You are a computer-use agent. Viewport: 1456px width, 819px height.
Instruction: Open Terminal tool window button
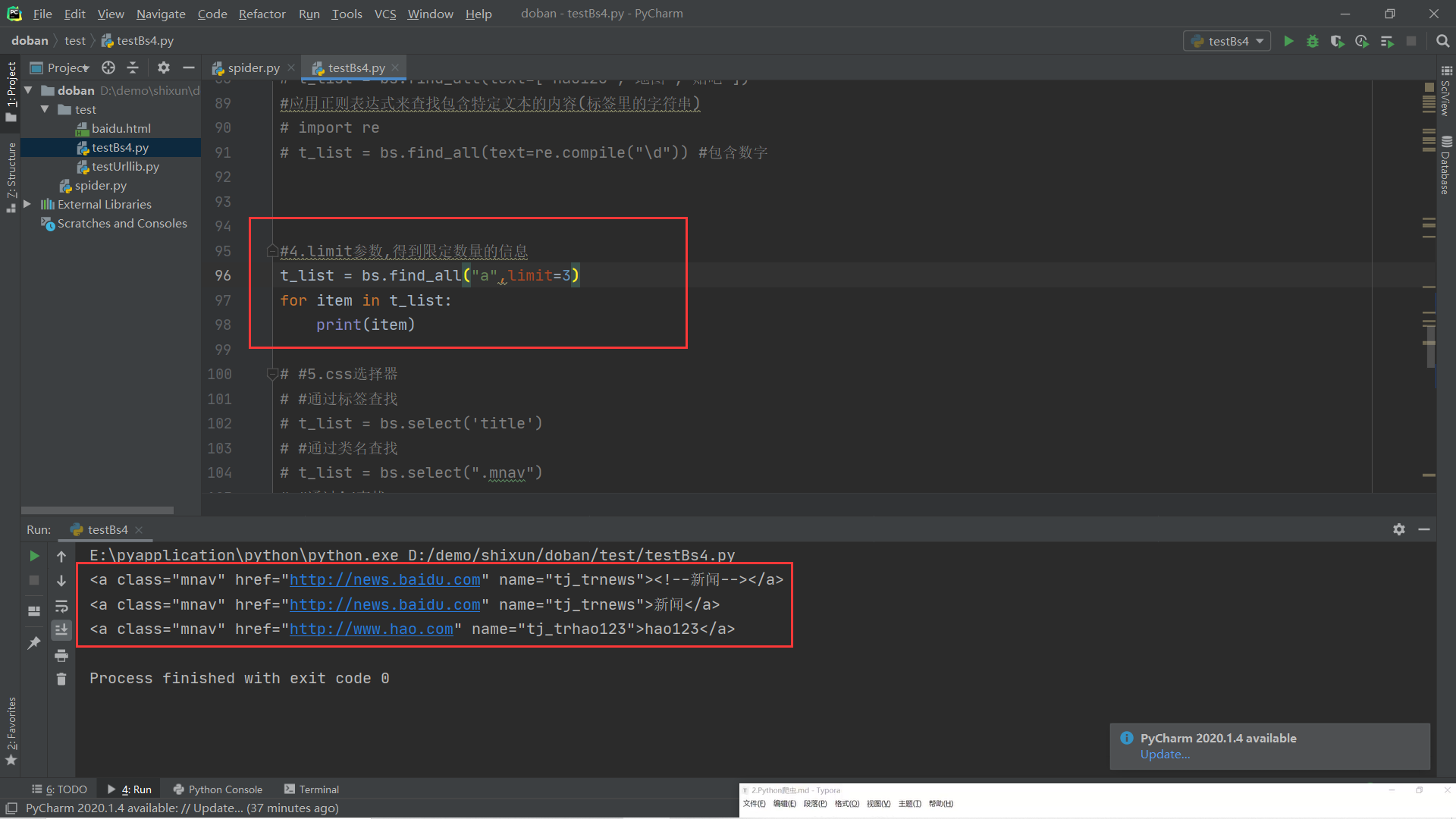[312, 789]
